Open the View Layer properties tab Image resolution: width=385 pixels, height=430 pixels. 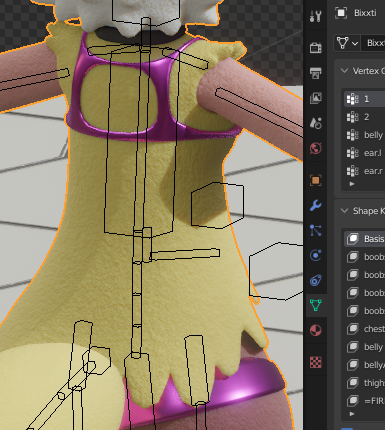[x=315, y=98]
